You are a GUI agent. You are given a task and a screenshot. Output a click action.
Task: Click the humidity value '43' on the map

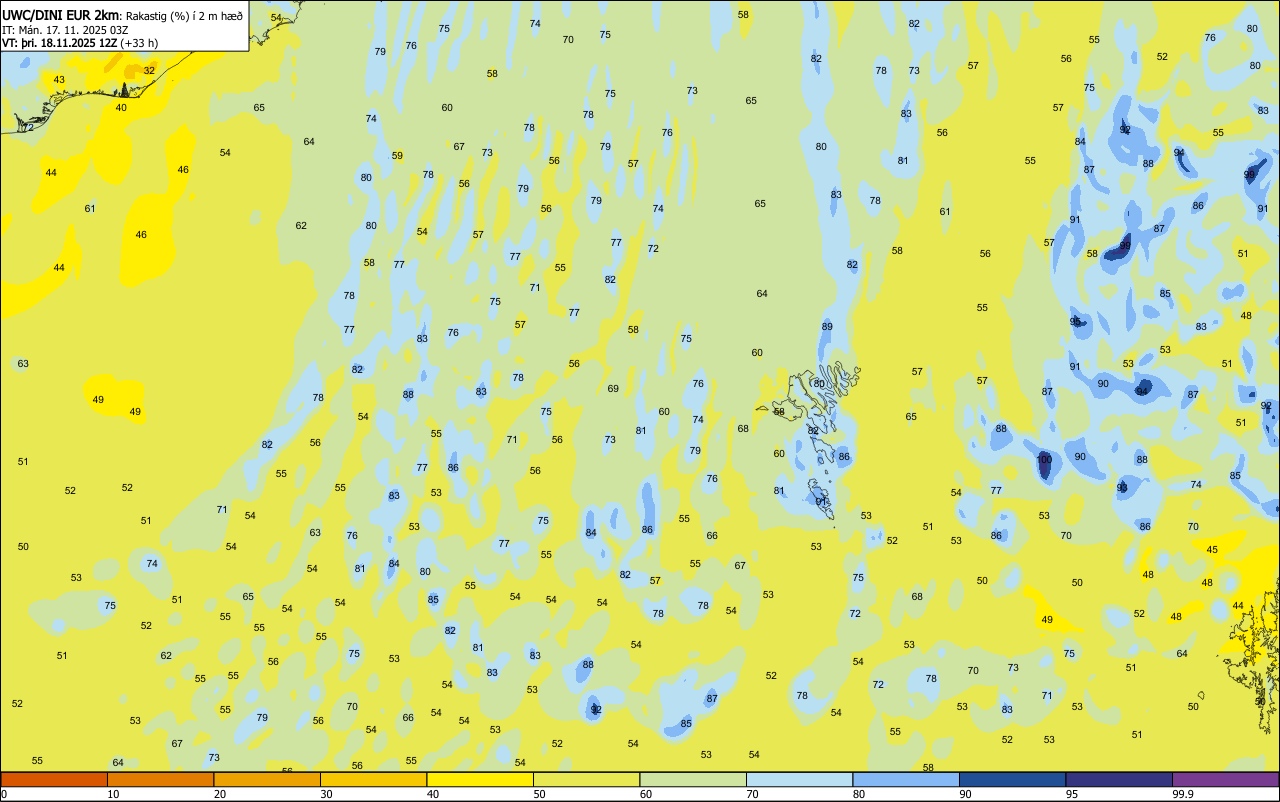coord(59,80)
